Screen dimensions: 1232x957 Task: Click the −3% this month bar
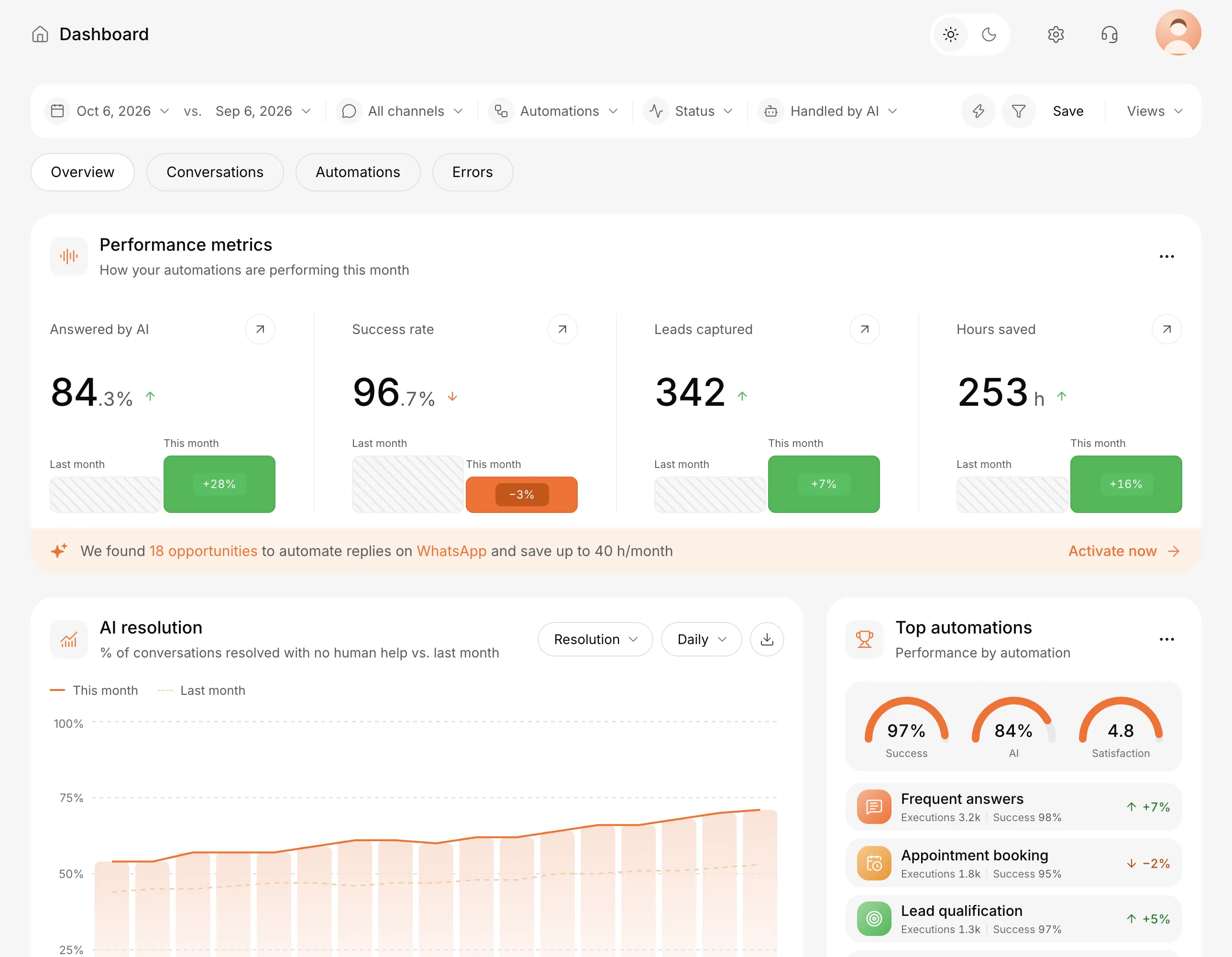coord(521,495)
